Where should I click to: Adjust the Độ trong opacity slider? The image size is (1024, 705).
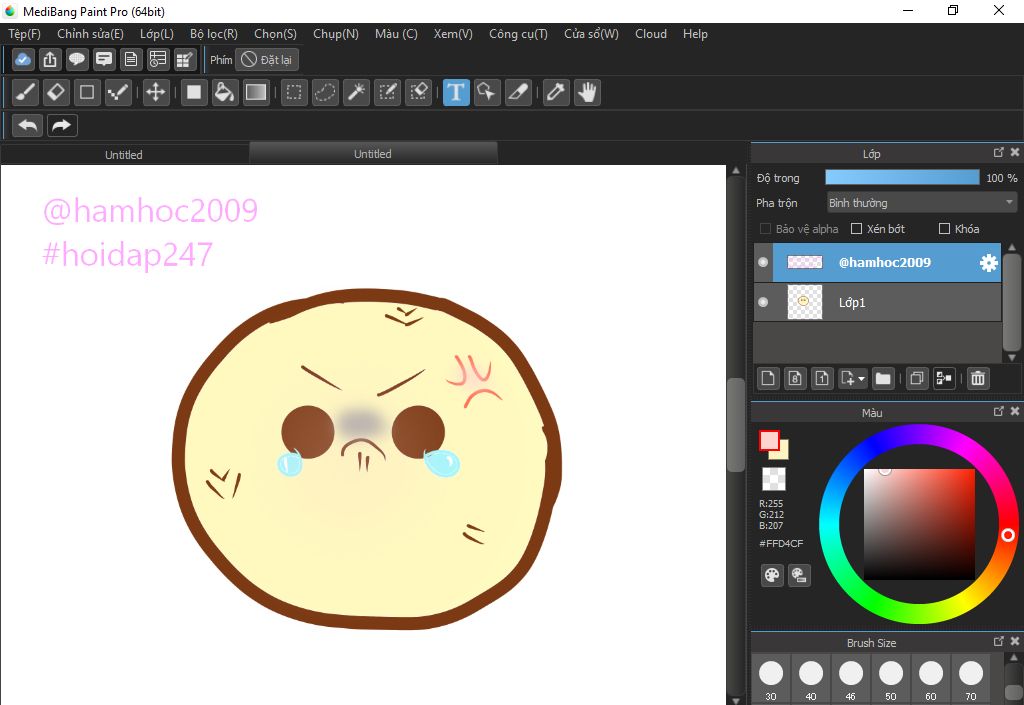pyautogui.click(x=902, y=178)
